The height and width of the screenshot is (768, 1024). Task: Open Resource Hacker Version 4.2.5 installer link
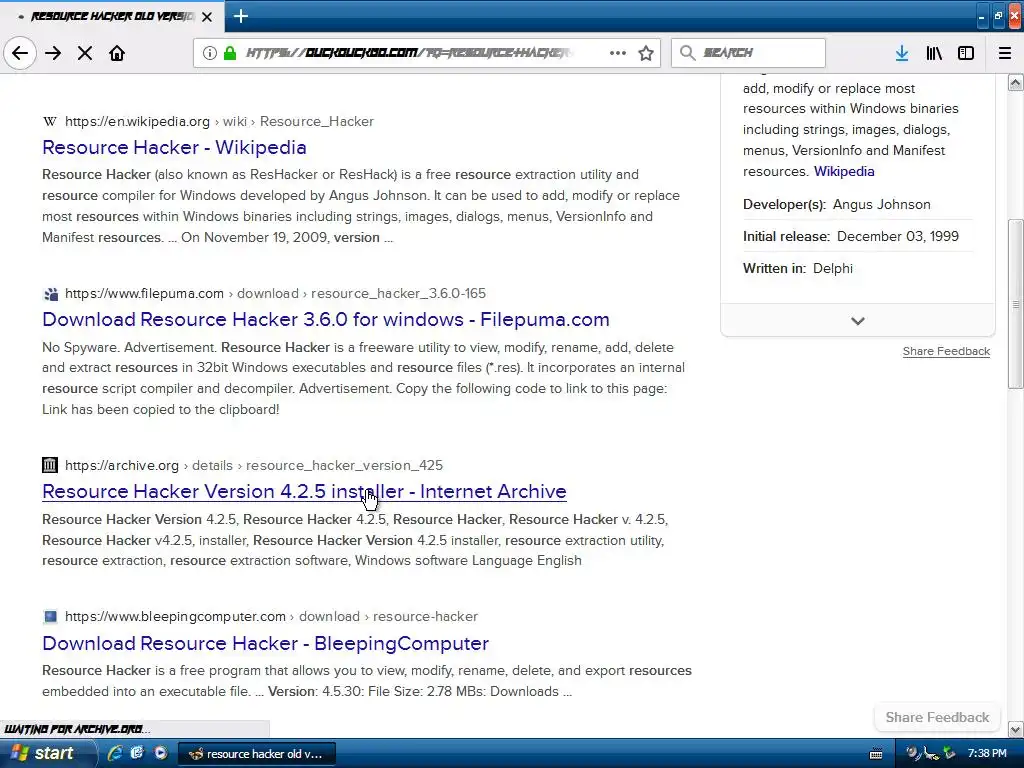304,491
